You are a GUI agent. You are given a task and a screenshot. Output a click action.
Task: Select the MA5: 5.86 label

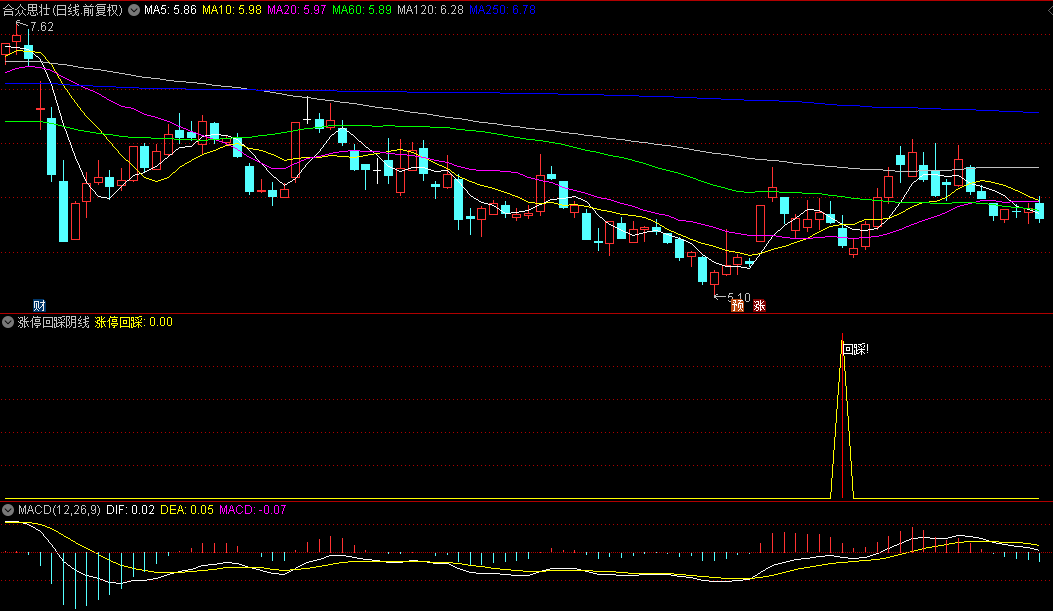tap(170, 10)
